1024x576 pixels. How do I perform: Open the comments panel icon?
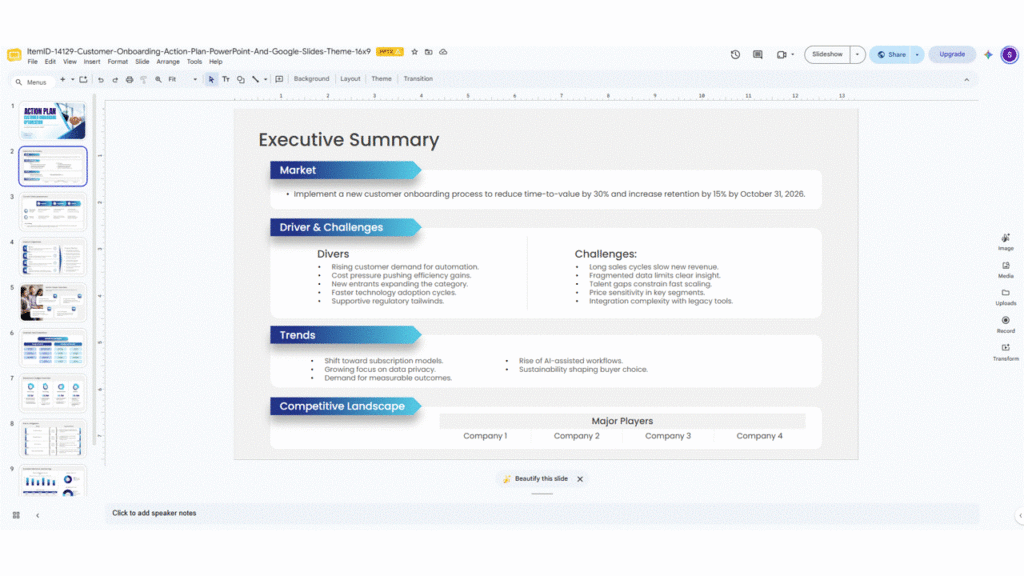pyautogui.click(x=758, y=55)
